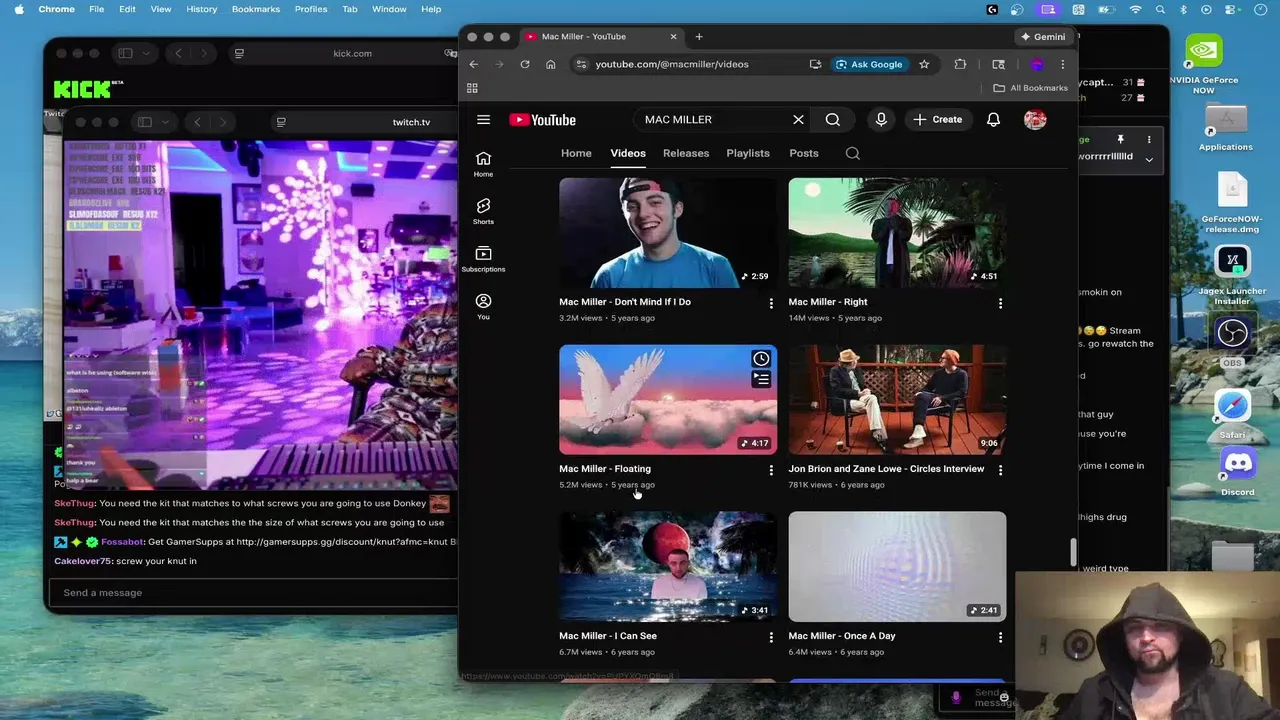Open the Don't Mind If I Do thumbnail
1280x720 pixels.
[668, 233]
